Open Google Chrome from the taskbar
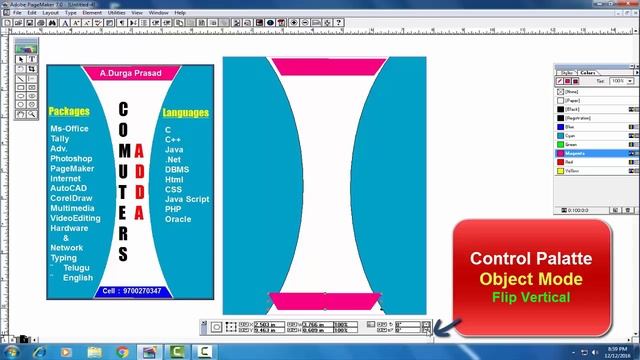 122,351
